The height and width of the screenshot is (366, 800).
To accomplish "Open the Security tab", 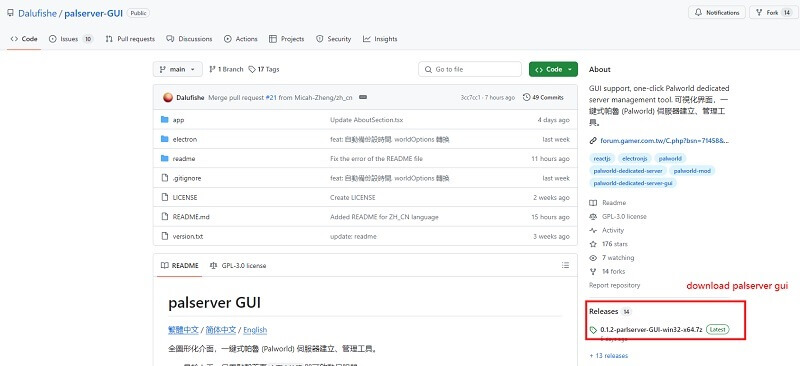I will tap(333, 39).
